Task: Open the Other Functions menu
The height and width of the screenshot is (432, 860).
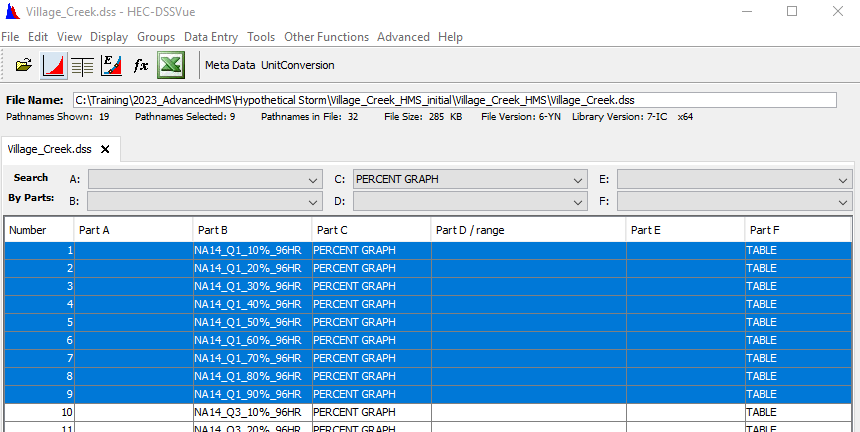Action: (326, 37)
